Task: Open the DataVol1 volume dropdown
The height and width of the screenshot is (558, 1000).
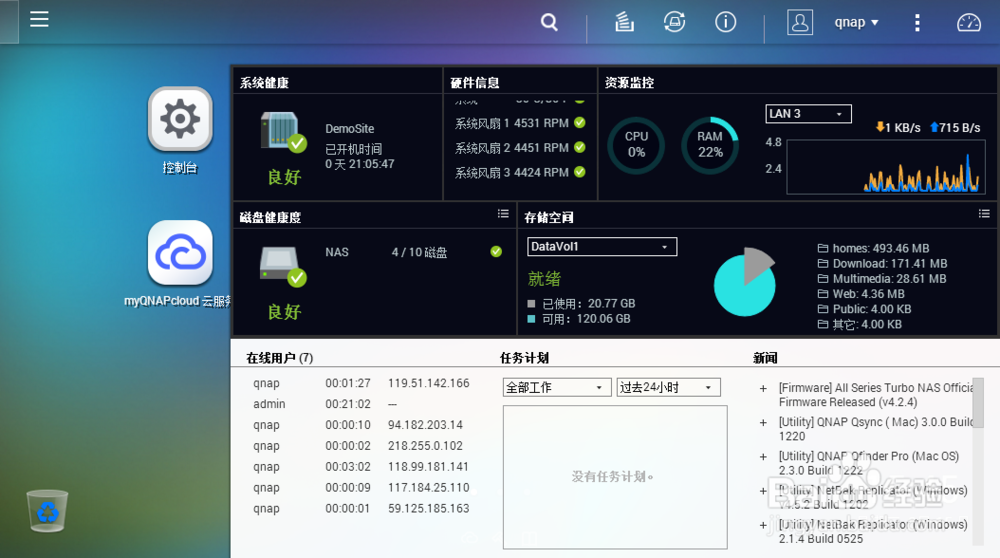Action: point(602,247)
